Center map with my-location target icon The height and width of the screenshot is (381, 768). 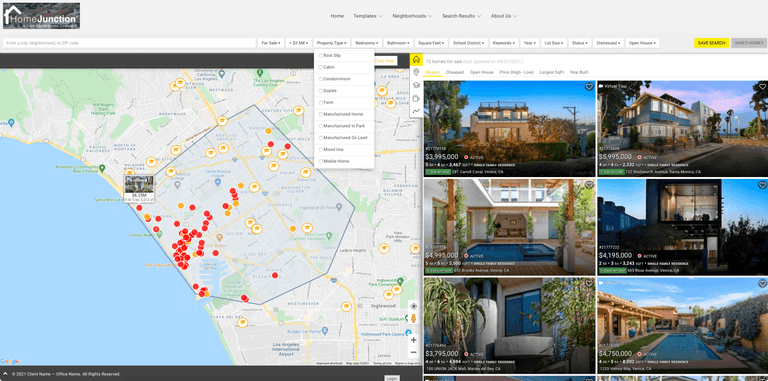pos(413,306)
